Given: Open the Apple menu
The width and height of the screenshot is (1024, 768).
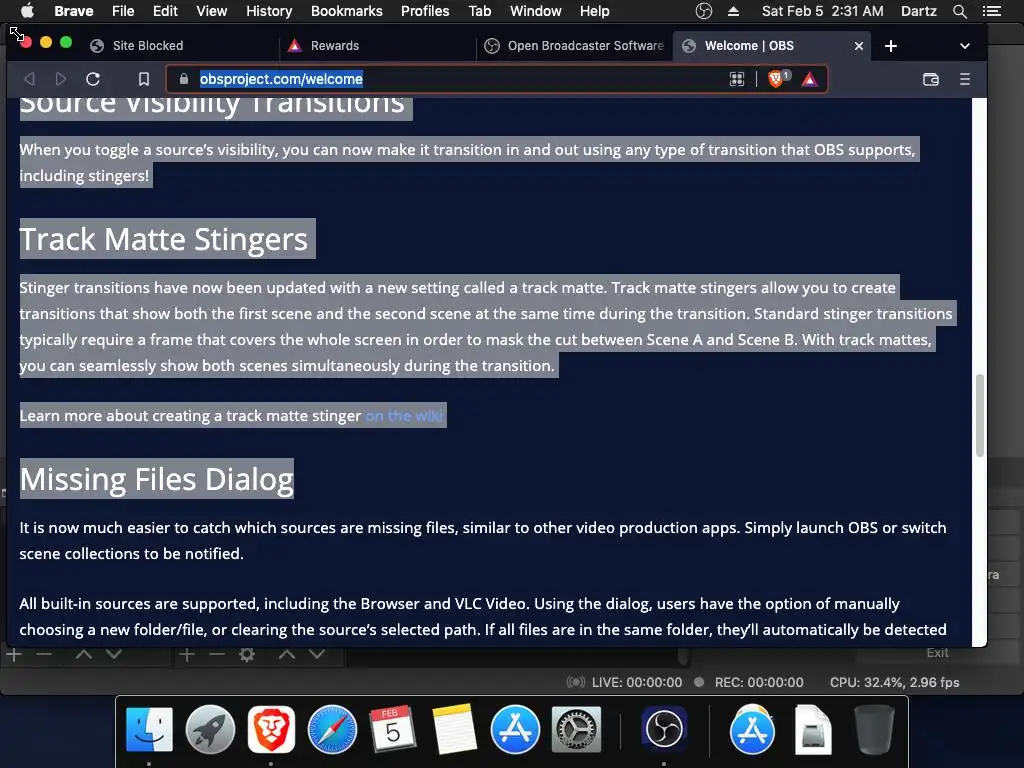Looking at the screenshot, I should pyautogui.click(x=27, y=11).
